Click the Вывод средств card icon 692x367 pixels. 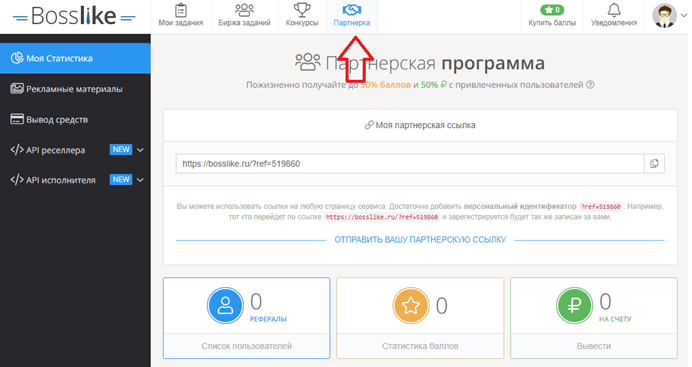(17, 119)
